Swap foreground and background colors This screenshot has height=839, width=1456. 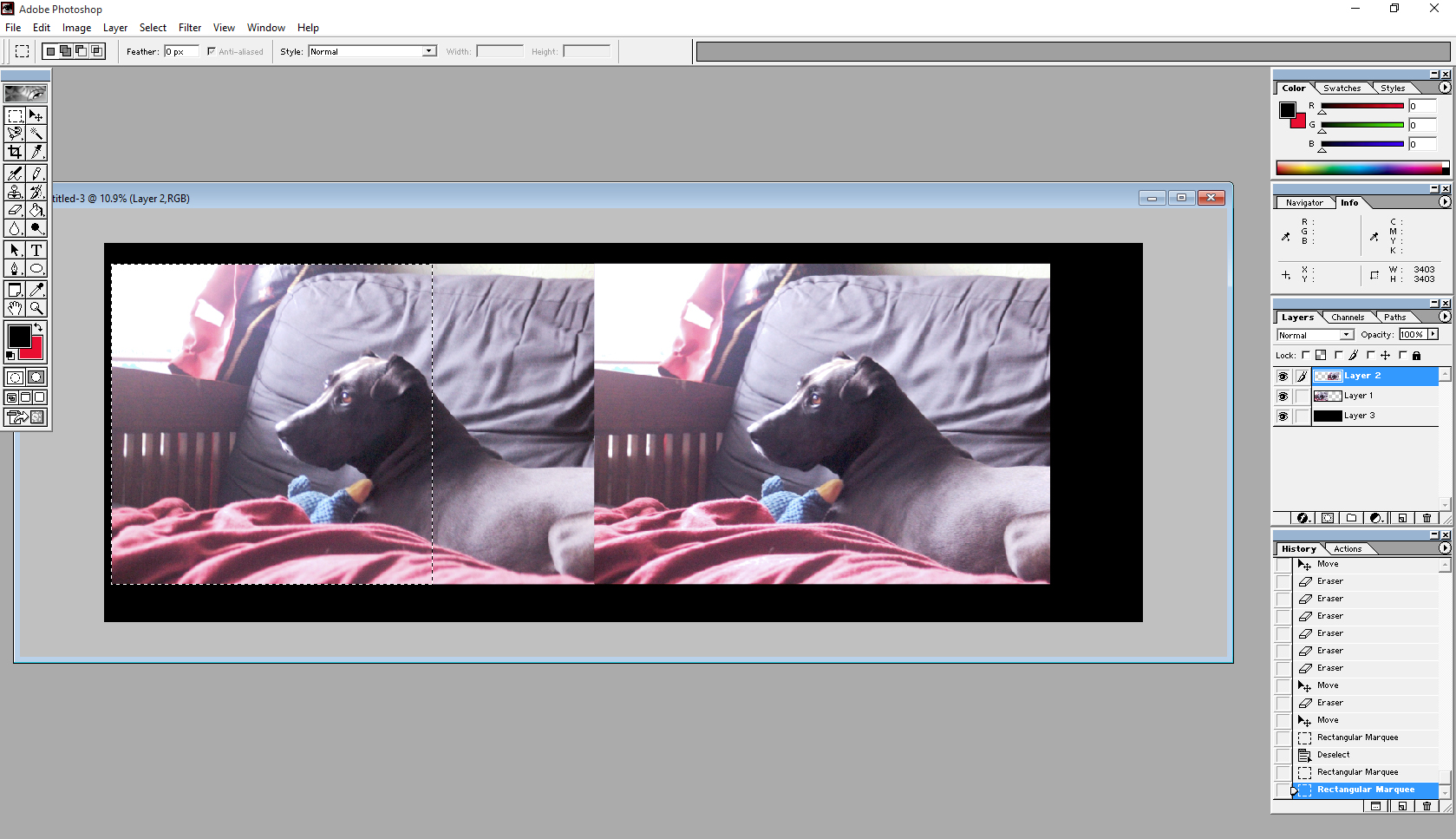click(38, 327)
